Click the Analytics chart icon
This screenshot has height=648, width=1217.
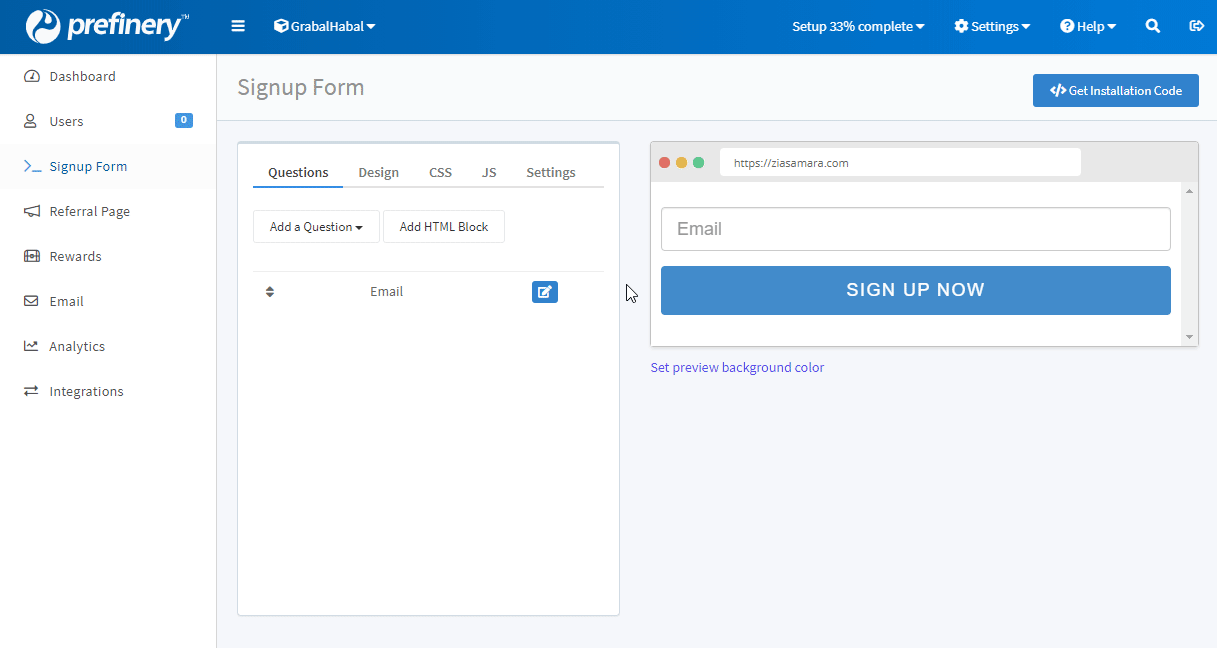[30, 346]
